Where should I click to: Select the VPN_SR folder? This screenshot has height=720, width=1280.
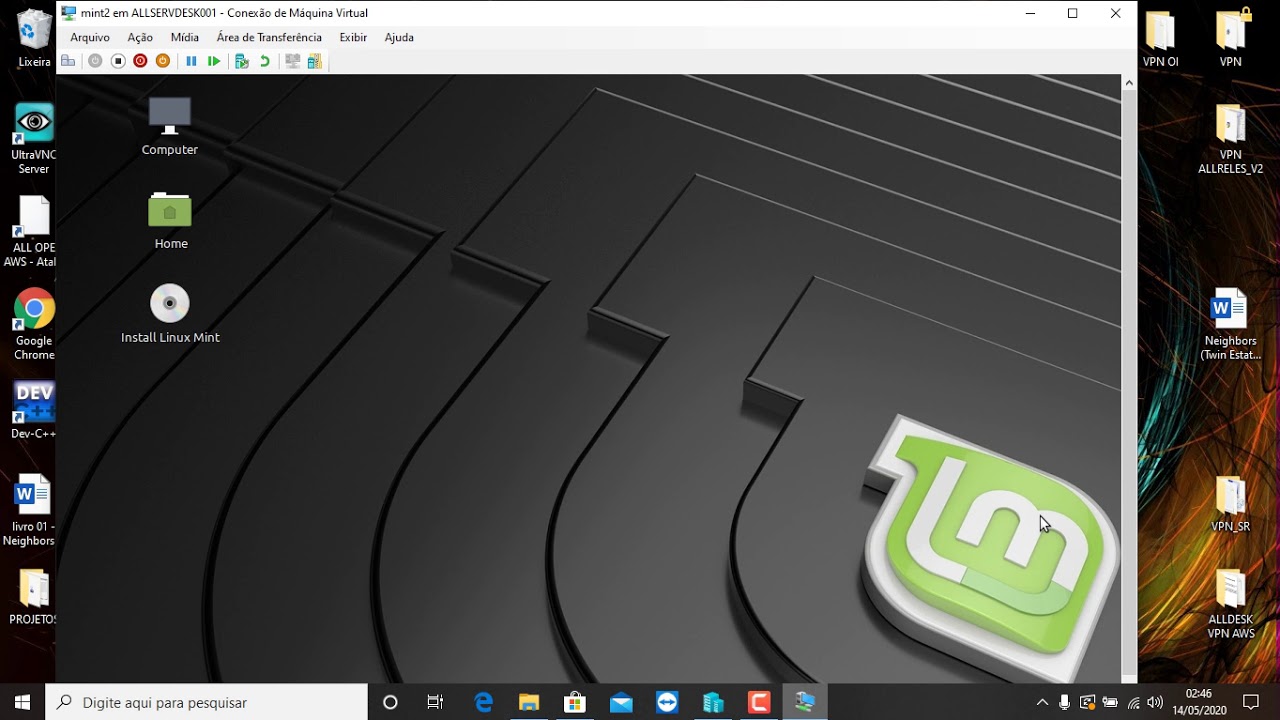(1230, 504)
